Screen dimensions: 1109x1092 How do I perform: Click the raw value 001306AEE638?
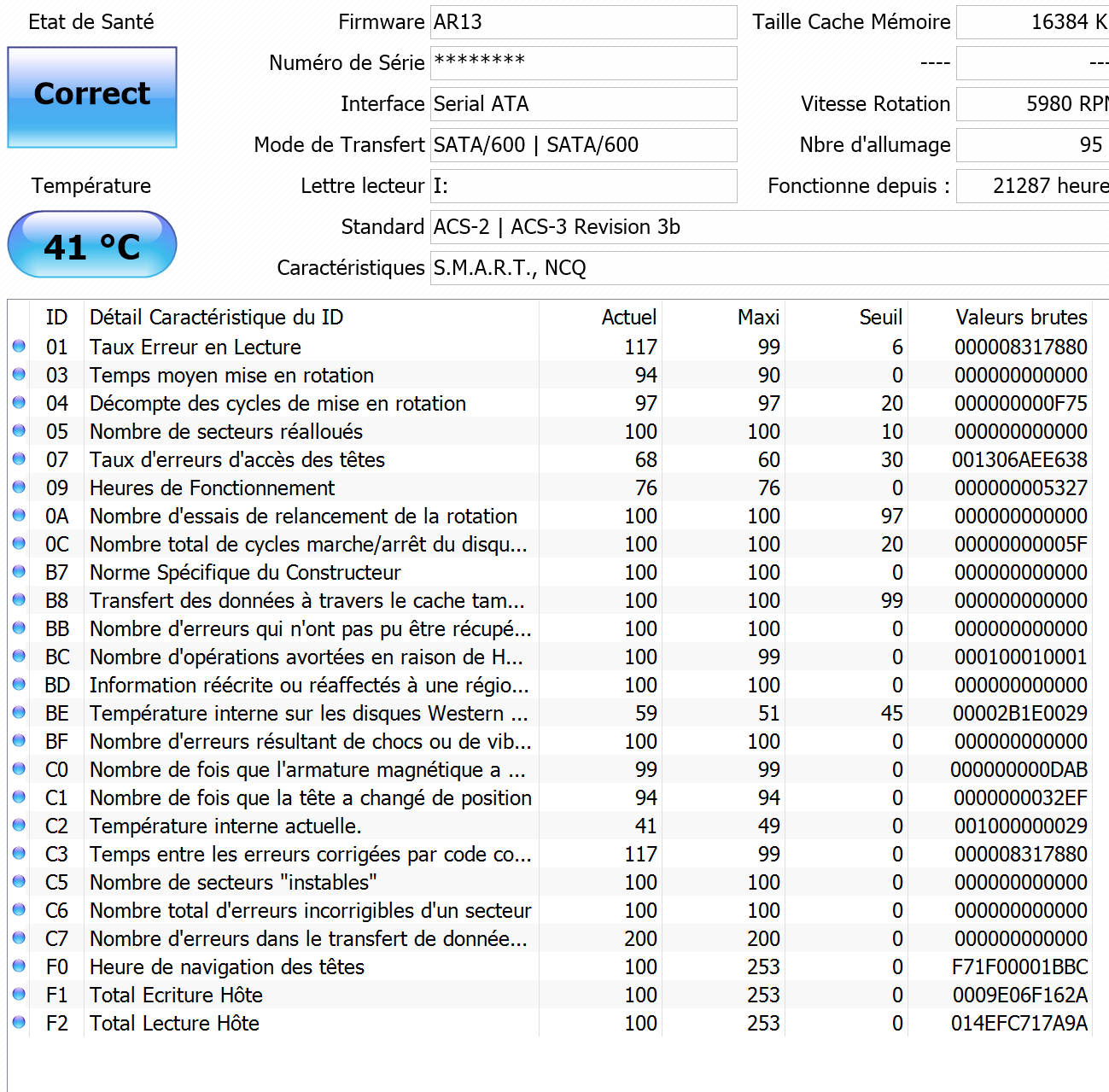coord(1019,459)
